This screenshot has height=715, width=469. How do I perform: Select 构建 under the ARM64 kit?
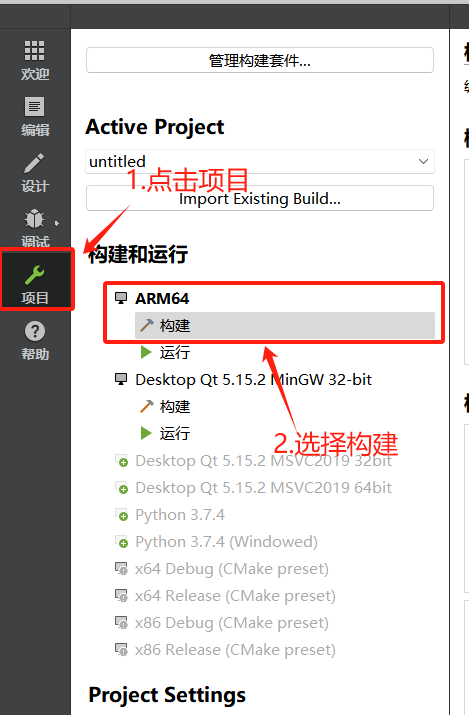click(285, 326)
